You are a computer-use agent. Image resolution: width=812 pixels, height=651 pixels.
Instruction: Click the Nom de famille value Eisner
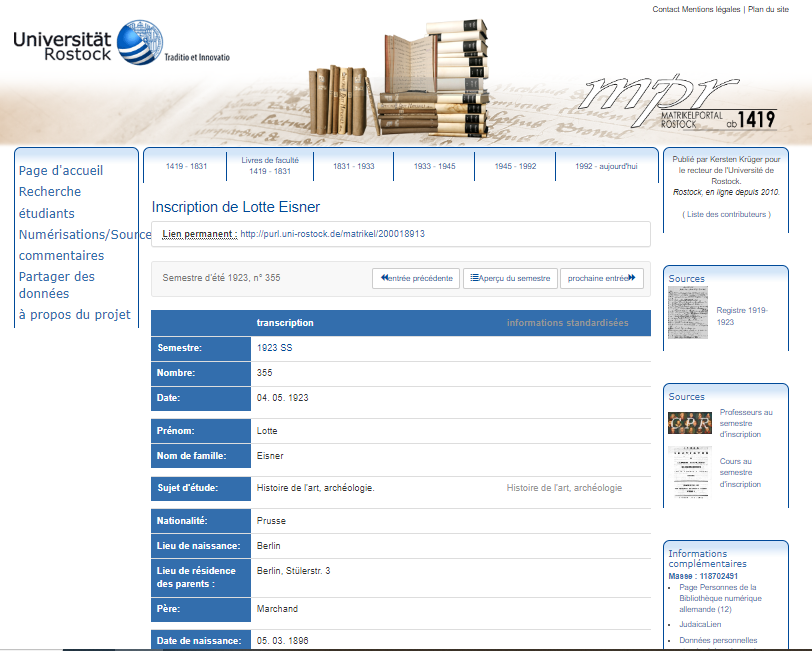(270, 456)
